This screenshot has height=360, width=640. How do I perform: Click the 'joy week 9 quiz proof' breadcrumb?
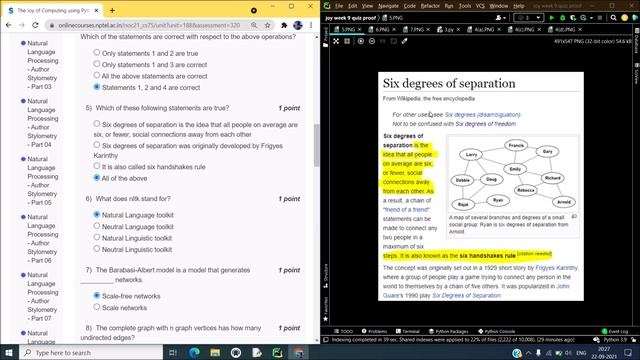350,18
